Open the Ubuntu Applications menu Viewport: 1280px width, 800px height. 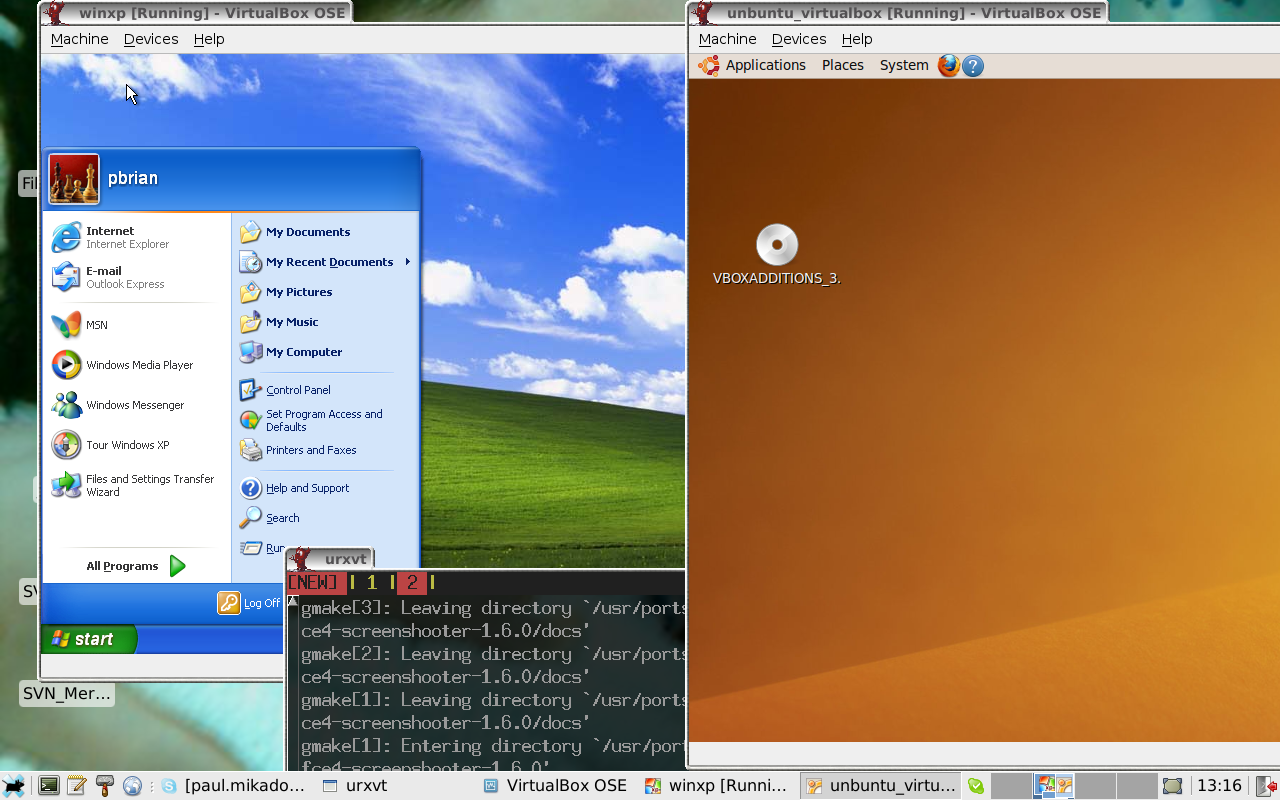[765, 65]
